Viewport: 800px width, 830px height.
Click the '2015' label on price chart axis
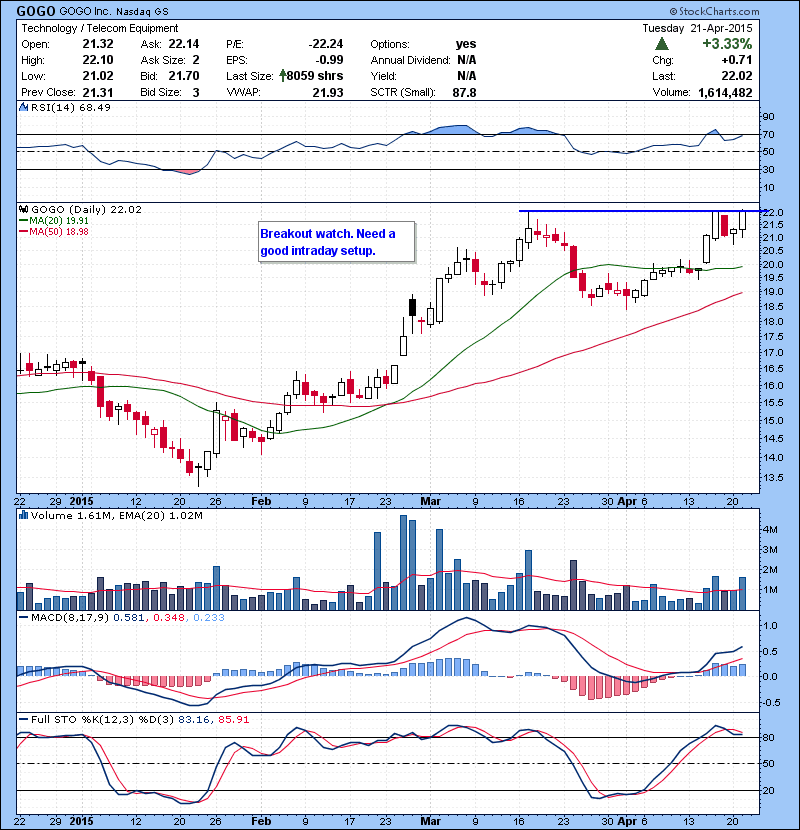(x=82, y=501)
